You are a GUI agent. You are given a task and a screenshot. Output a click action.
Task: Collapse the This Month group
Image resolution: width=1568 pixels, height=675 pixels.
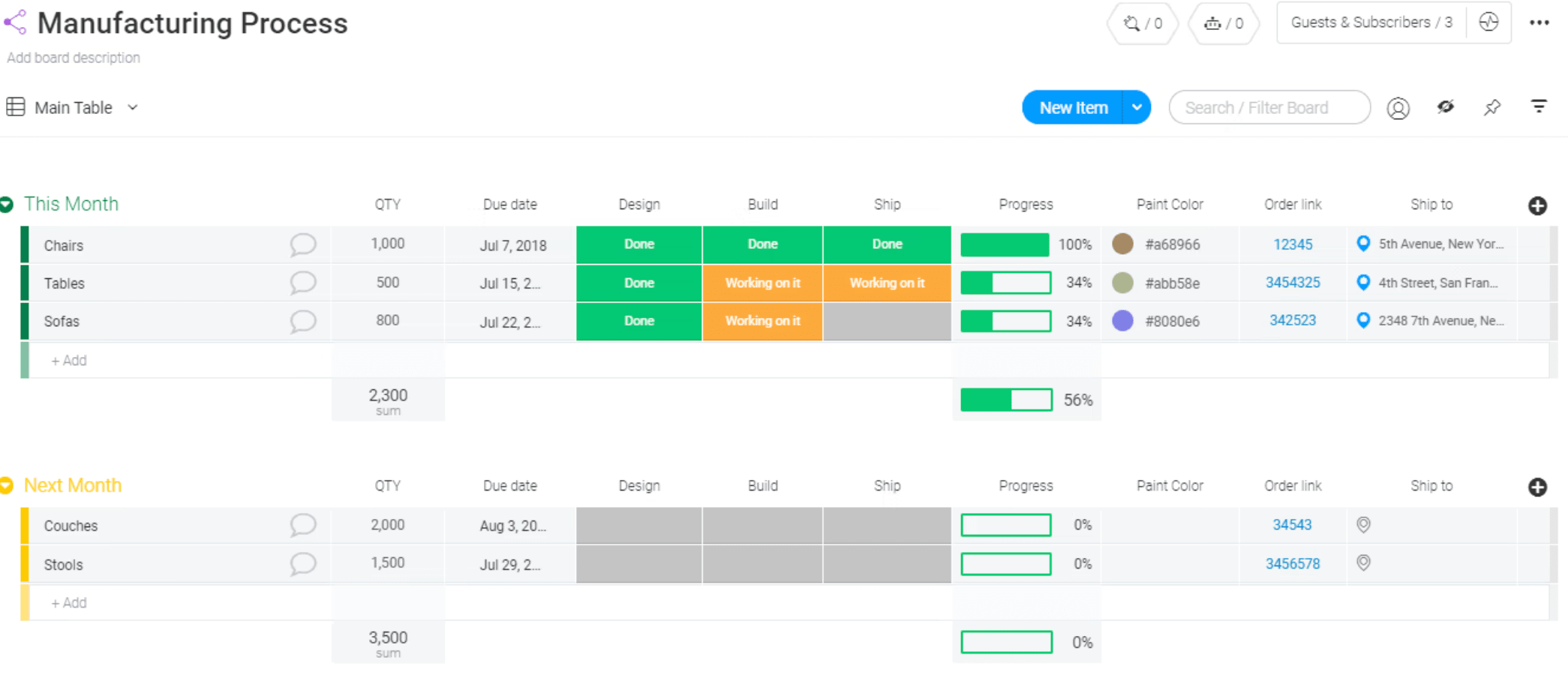click(7, 205)
